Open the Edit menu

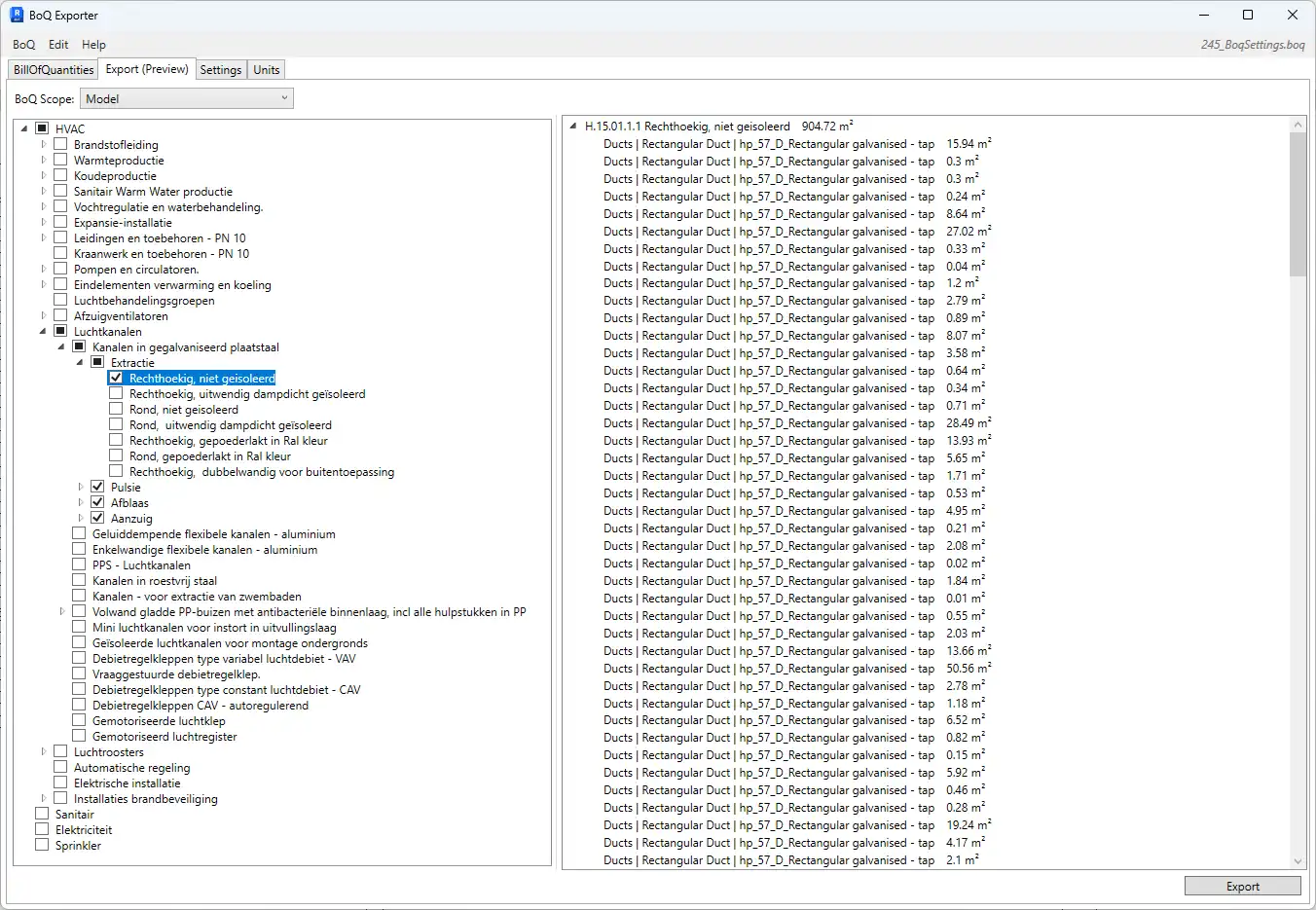58,45
